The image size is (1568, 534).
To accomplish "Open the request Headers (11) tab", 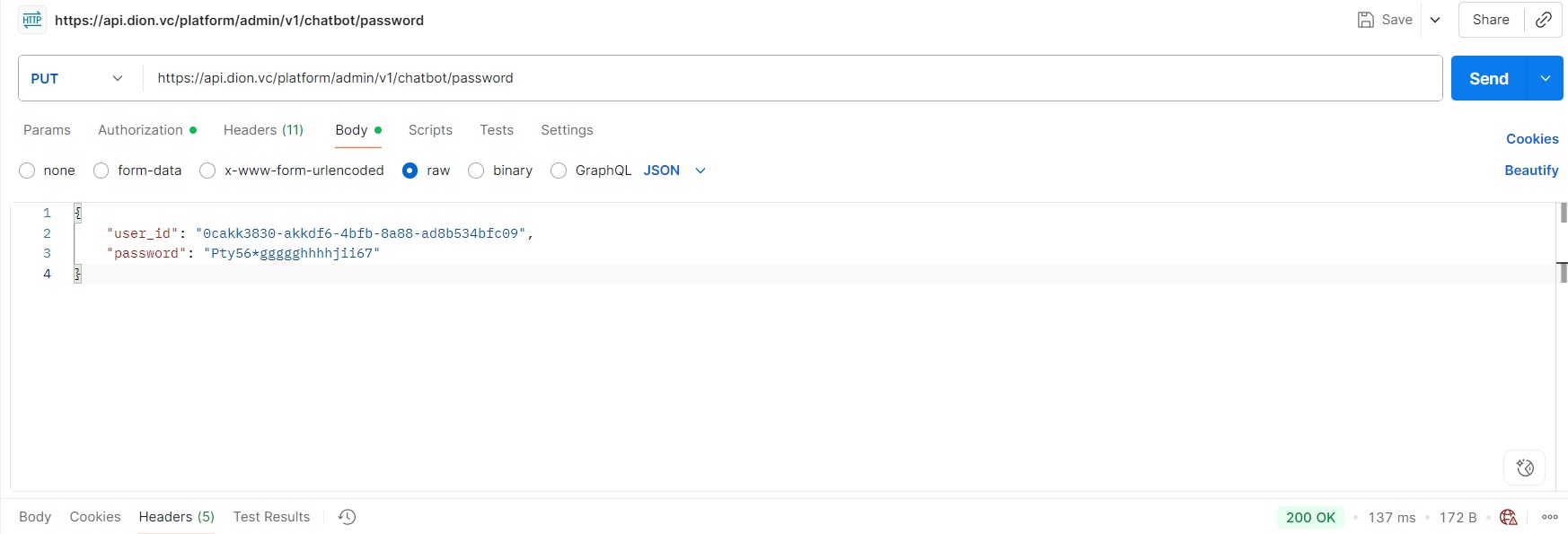I will [263, 130].
